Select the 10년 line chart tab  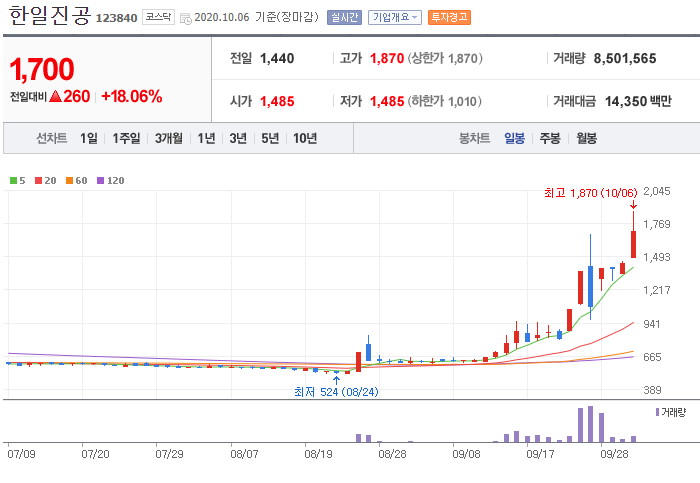point(305,138)
